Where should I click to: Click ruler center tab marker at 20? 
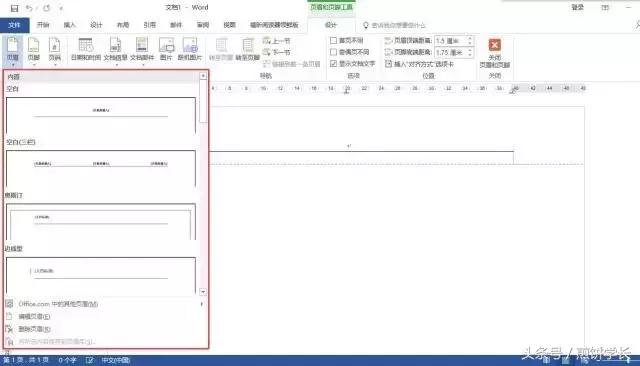tap(347, 92)
